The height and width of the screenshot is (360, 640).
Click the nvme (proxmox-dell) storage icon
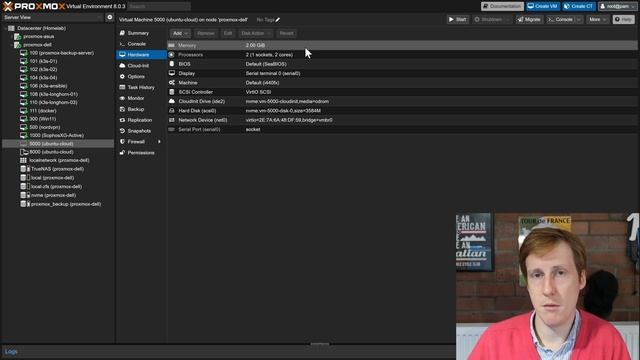(x=24, y=195)
